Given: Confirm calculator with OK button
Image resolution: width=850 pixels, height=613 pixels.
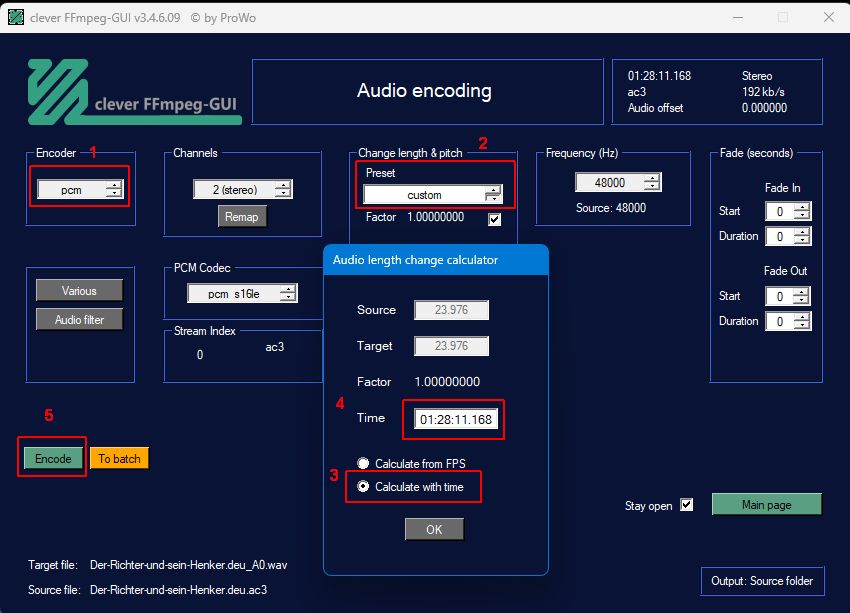Looking at the screenshot, I should point(434,530).
